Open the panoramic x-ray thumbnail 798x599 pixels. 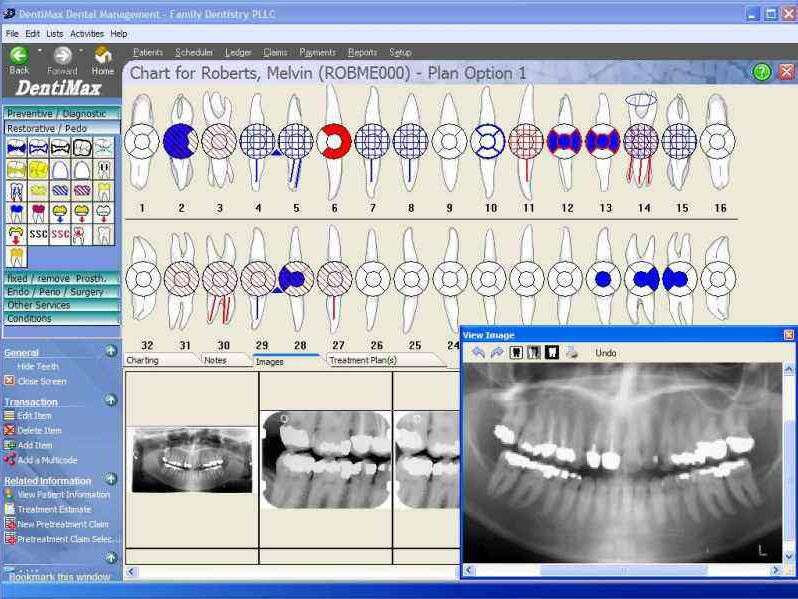(192, 461)
